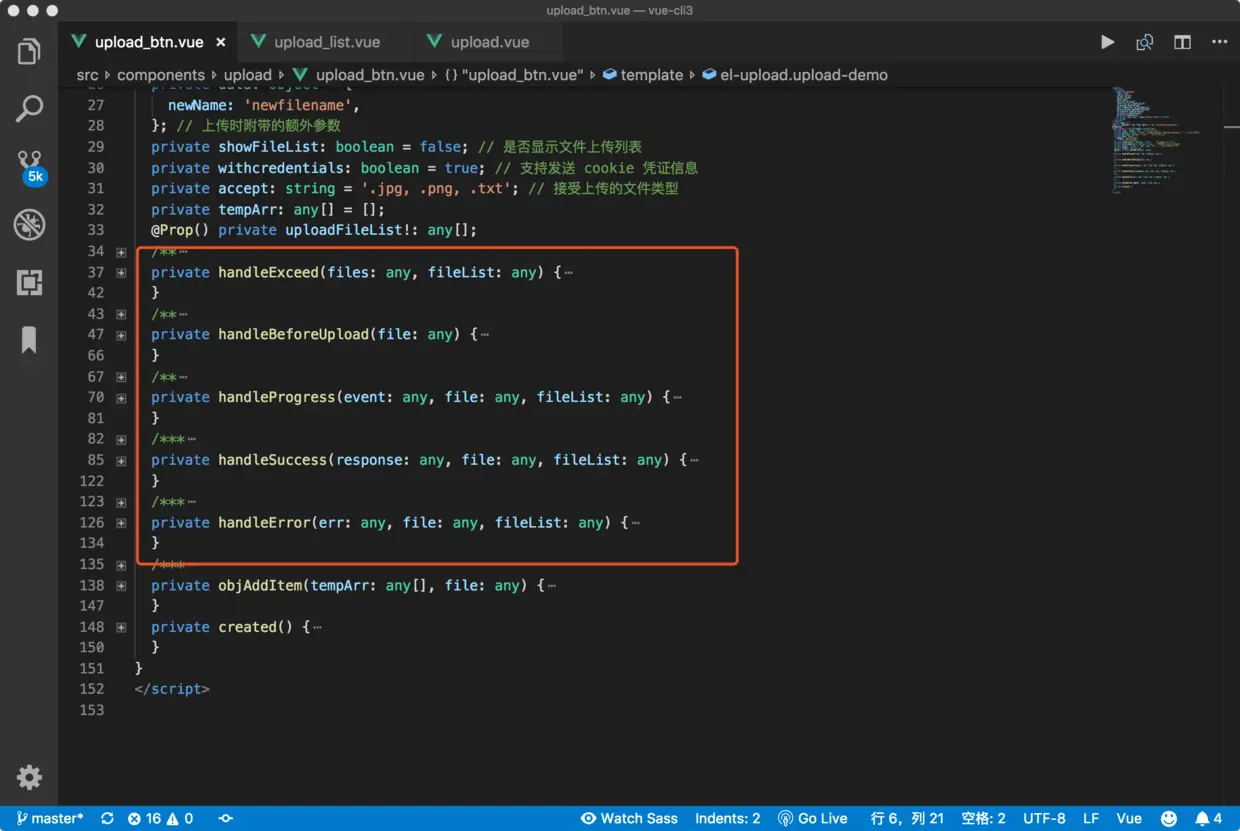Expand the folded comment at line 34
The height and width of the screenshot is (831, 1240).
(121, 252)
